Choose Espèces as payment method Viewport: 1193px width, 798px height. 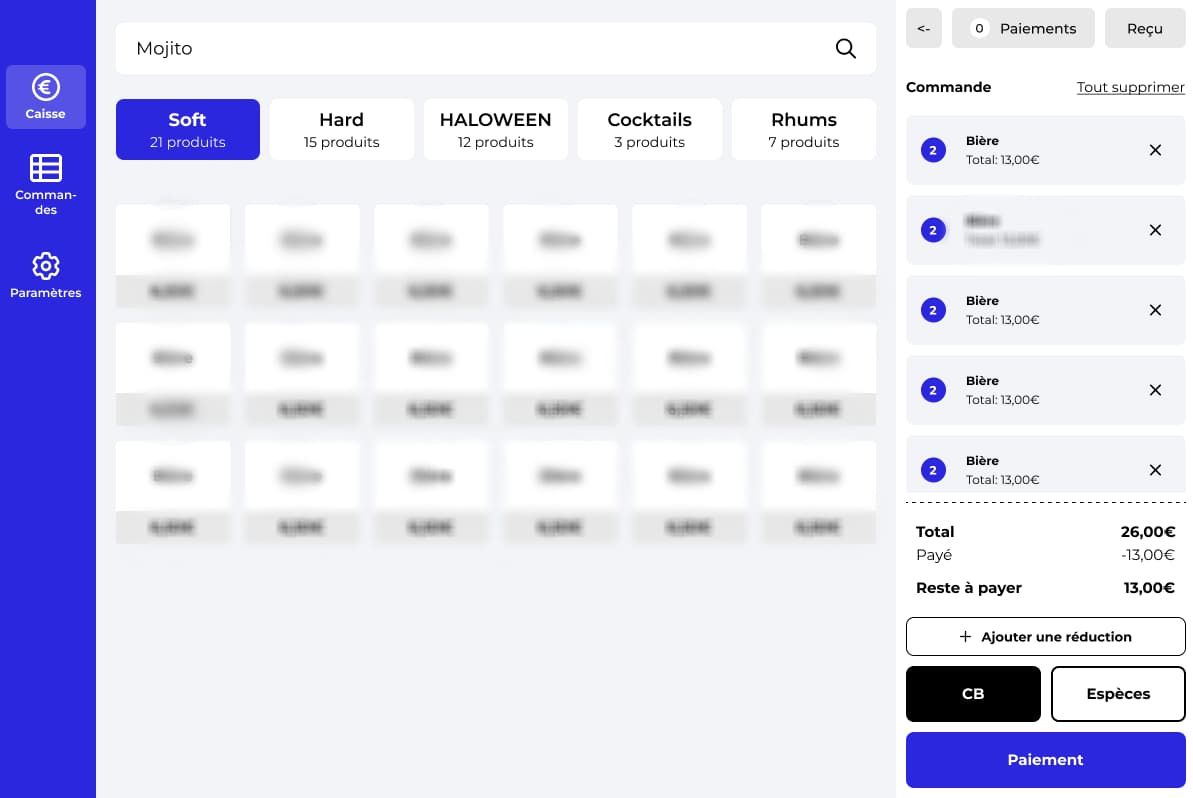[1118, 694]
